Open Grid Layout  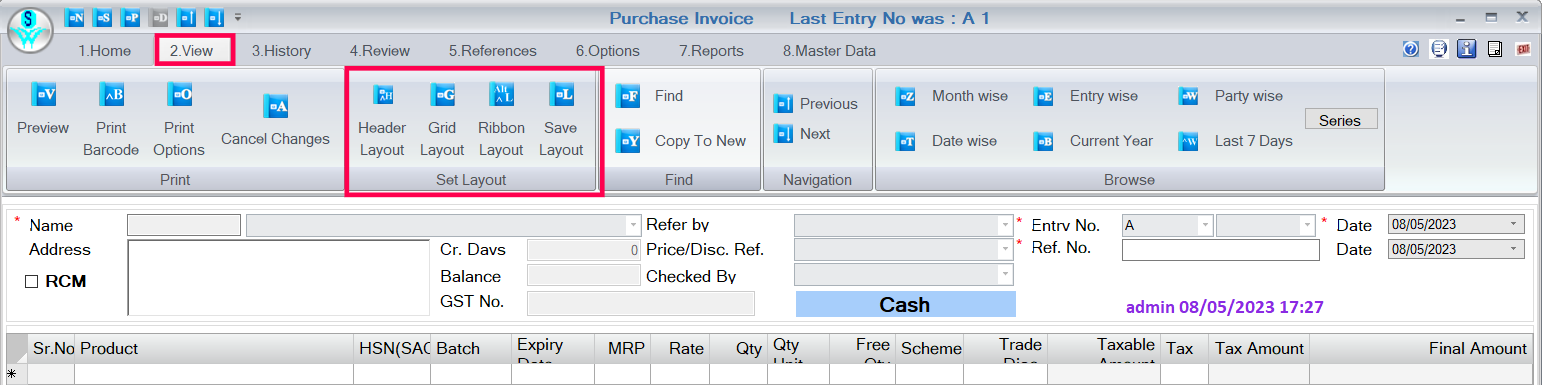(442, 120)
